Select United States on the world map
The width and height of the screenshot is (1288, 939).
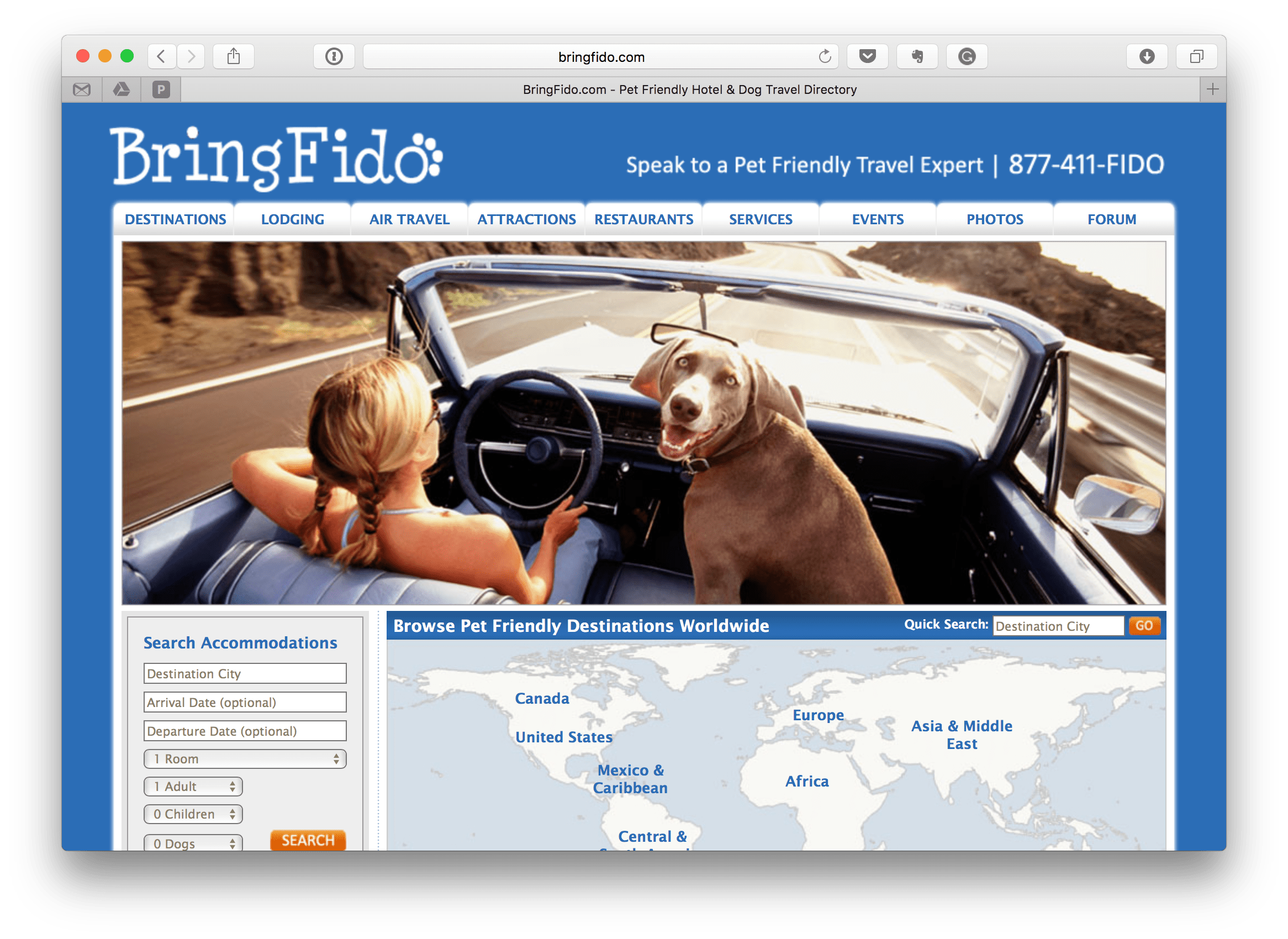click(x=563, y=737)
